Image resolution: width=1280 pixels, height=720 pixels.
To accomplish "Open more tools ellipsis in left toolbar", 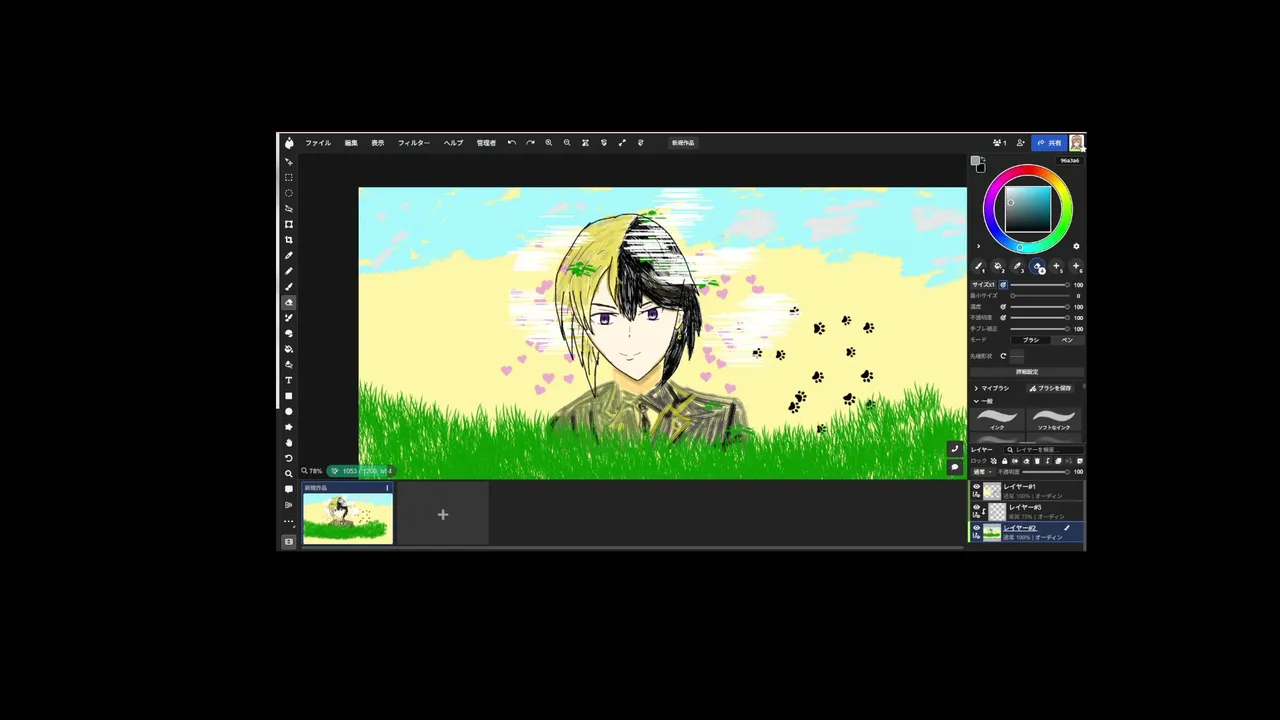I will [289, 521].
